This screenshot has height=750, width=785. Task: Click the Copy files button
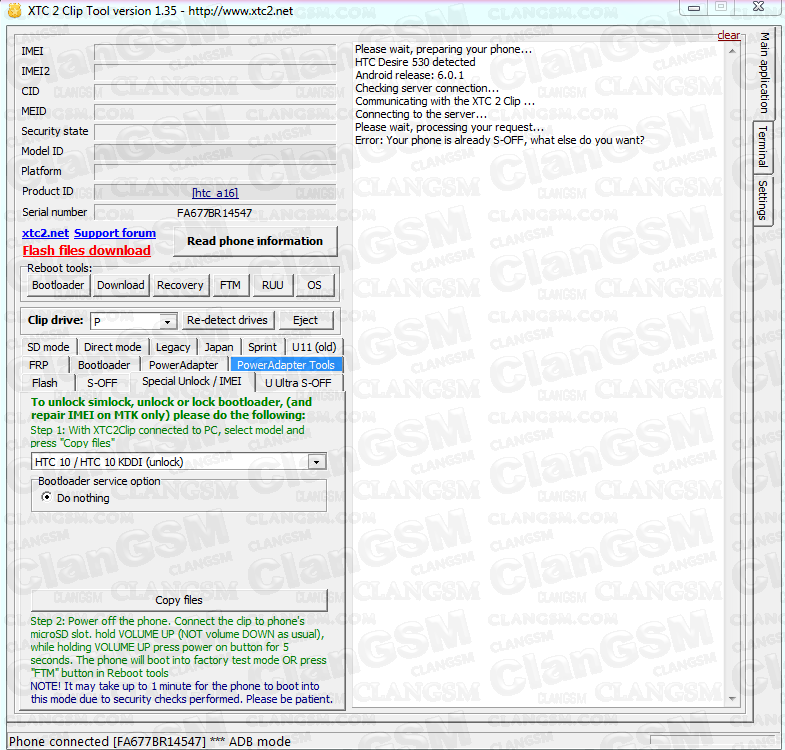click(179, 600)
